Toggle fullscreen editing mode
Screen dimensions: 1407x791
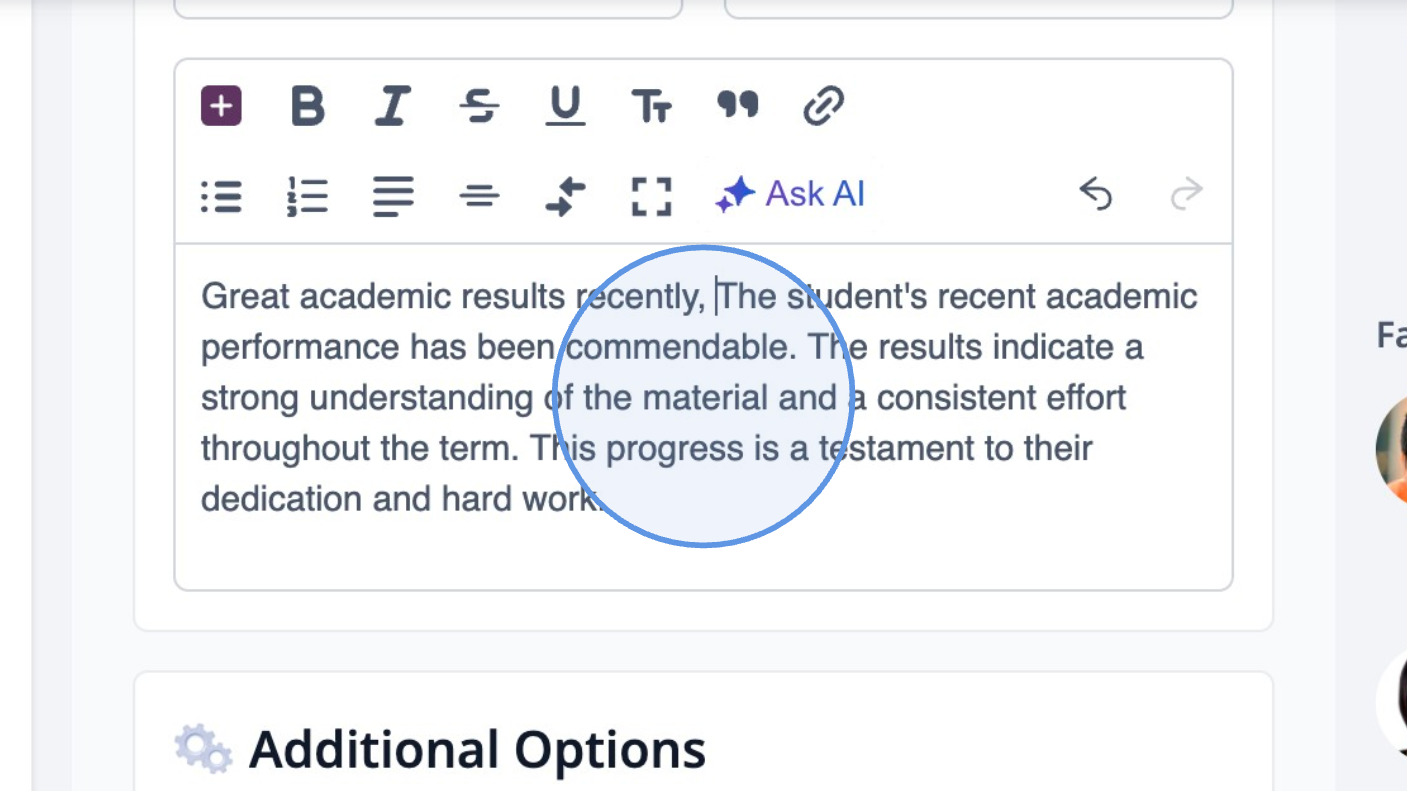[651, 196]
